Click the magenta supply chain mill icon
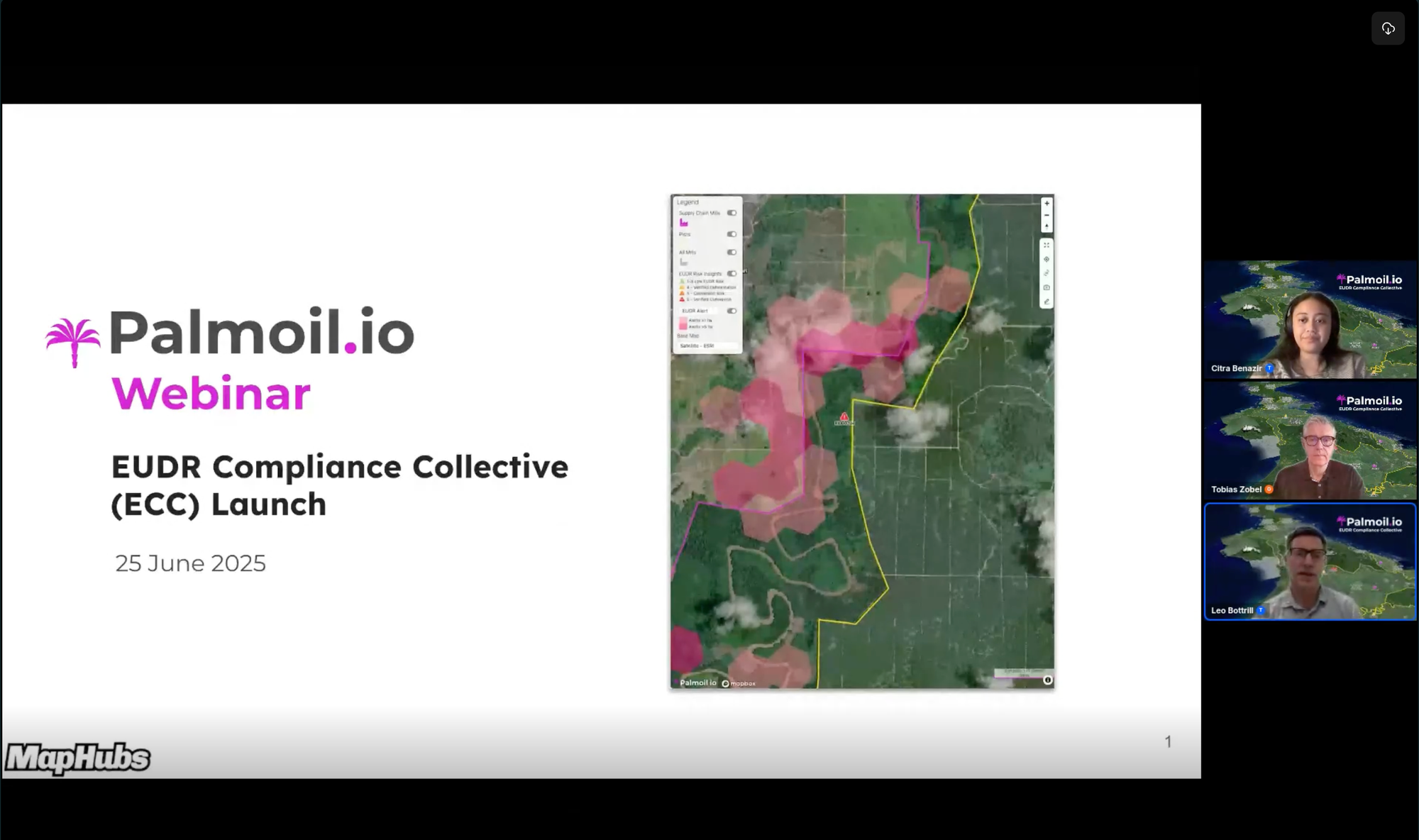This screenshot has height=840, width=1419. (683, 223)
